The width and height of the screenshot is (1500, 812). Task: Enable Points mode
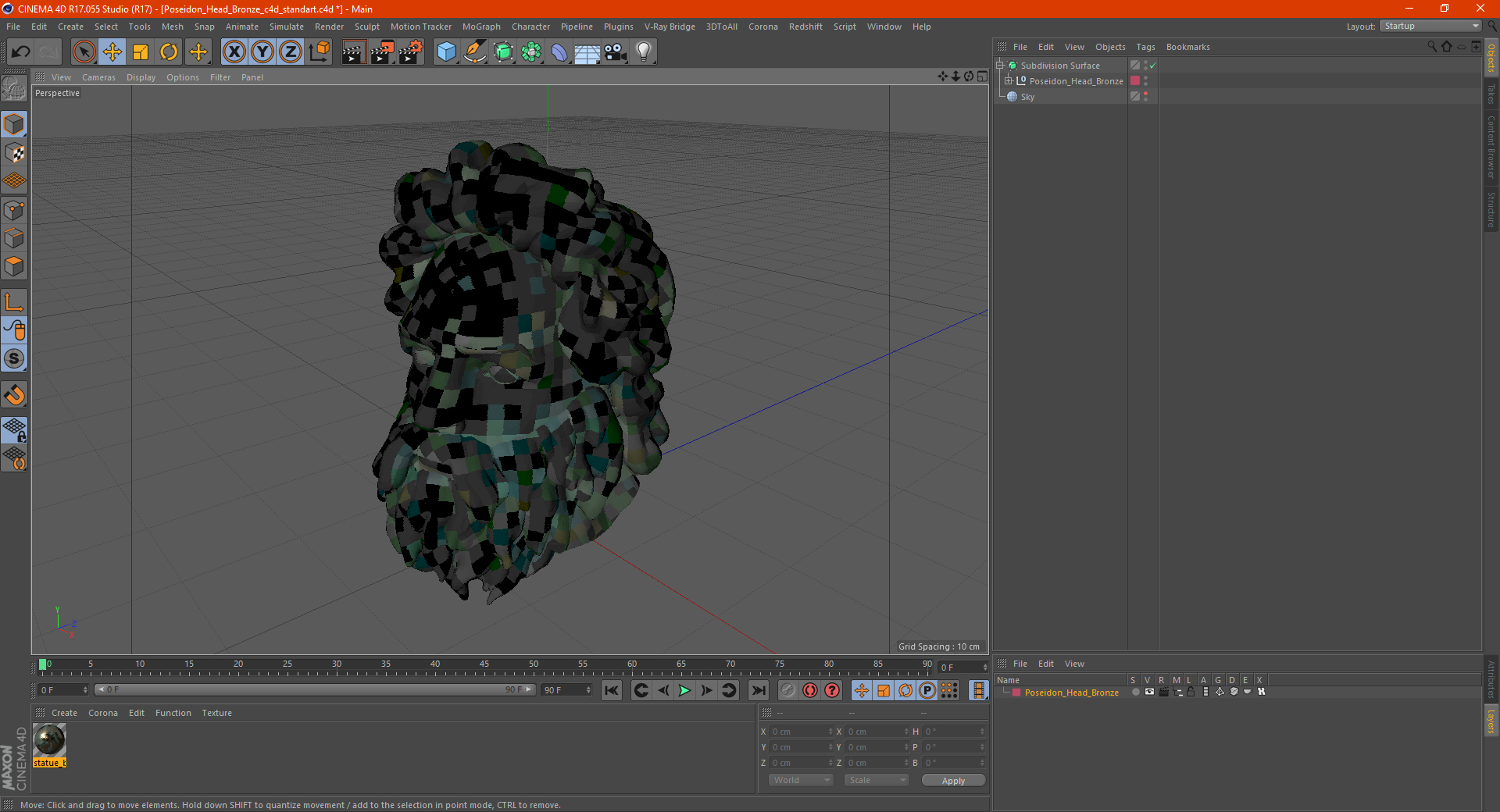(14, 209)
